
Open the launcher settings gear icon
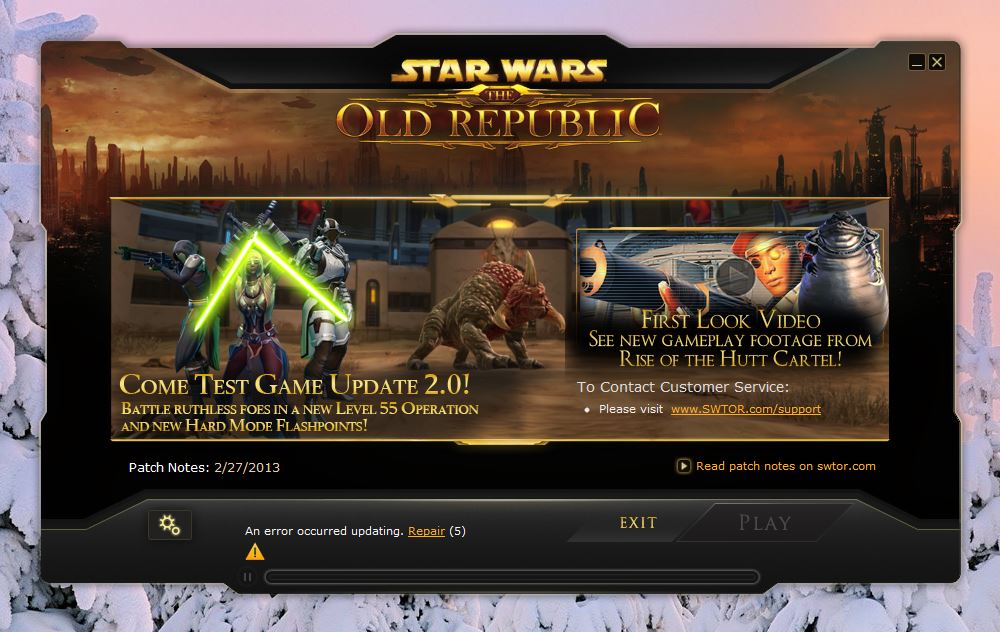170,525
